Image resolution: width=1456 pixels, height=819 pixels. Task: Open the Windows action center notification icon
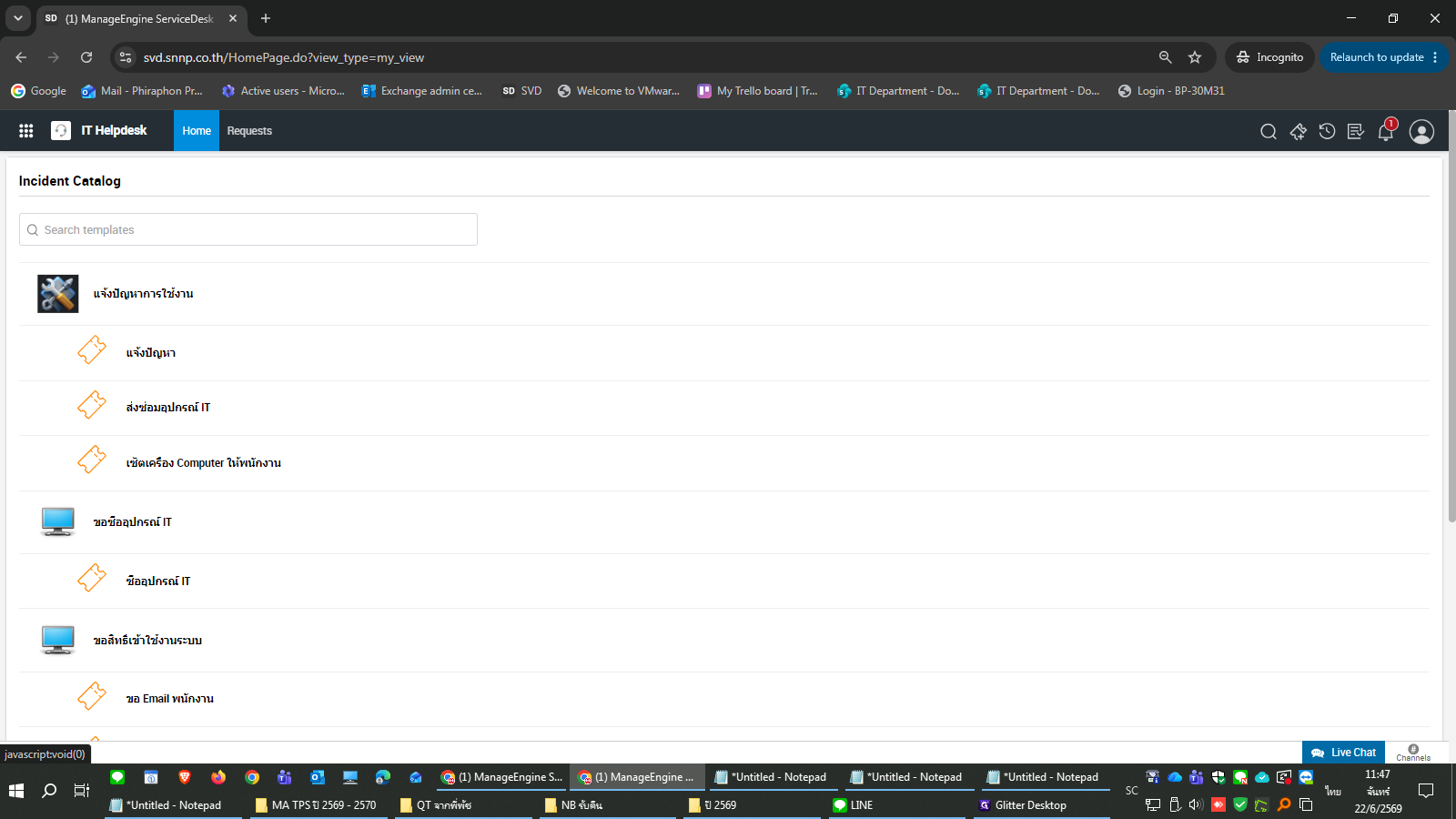pyautogui.click(x=1426, y=791)
